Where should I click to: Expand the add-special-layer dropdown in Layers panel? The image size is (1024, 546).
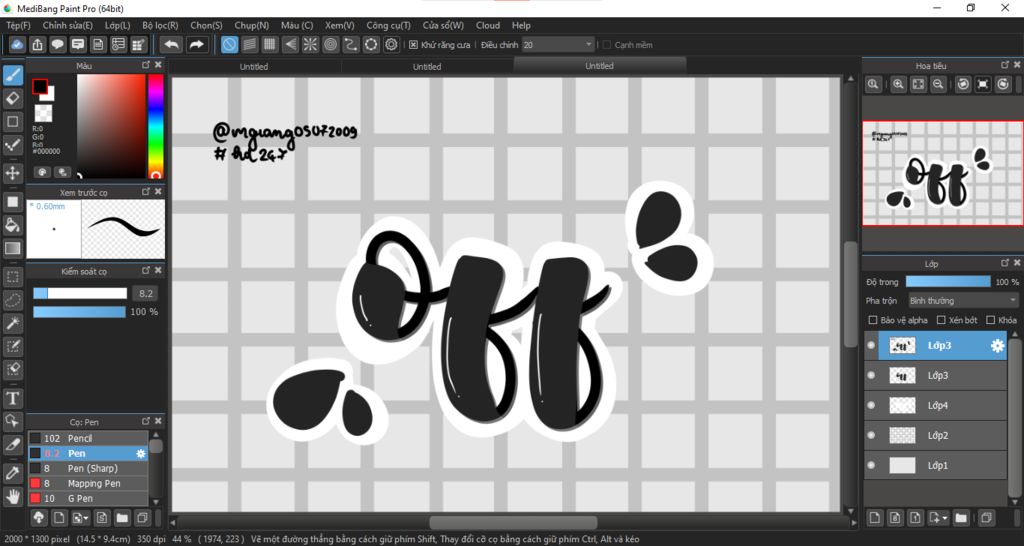tap(939, 518)
